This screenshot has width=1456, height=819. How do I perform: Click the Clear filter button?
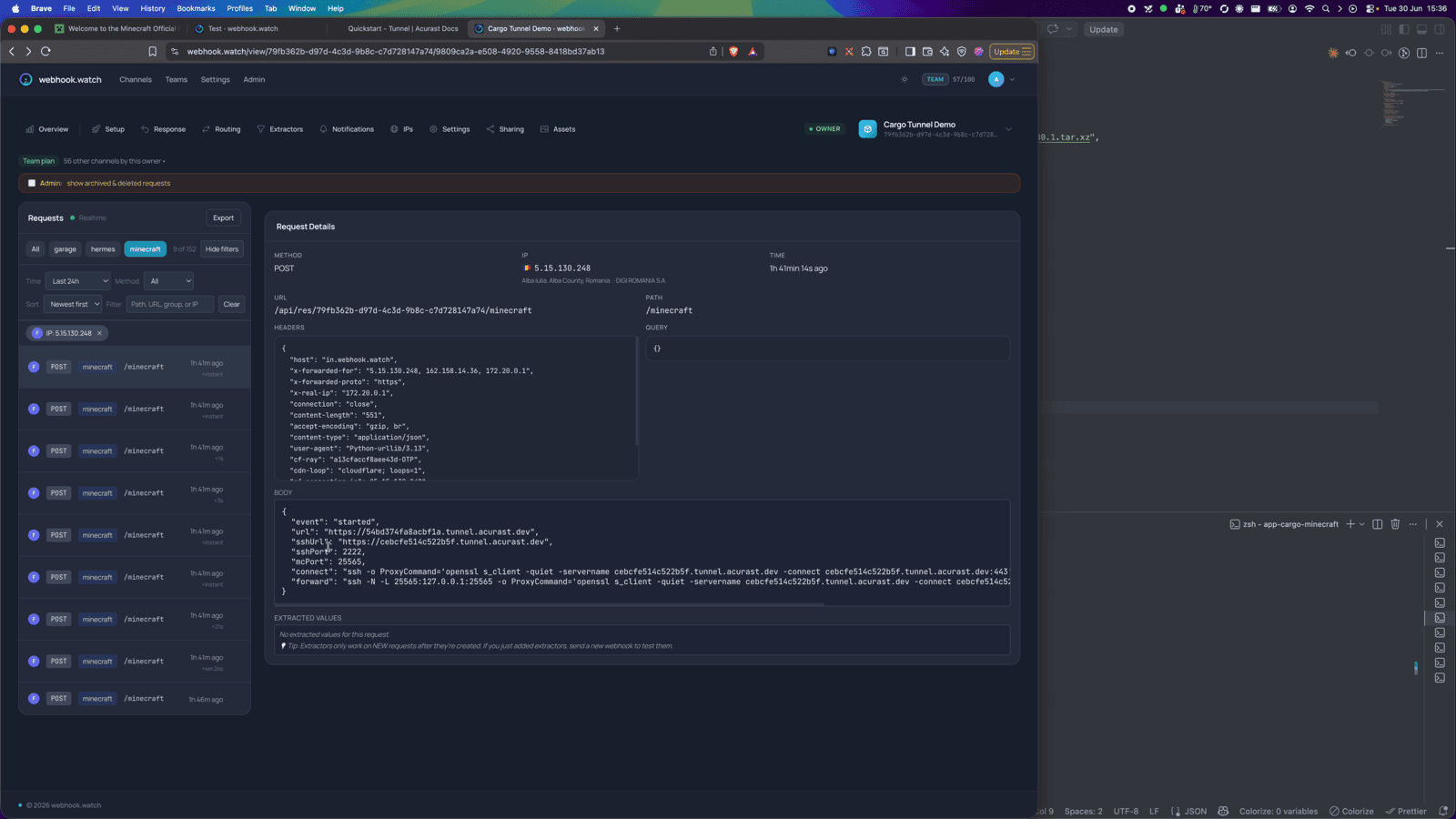click(232, 304)
